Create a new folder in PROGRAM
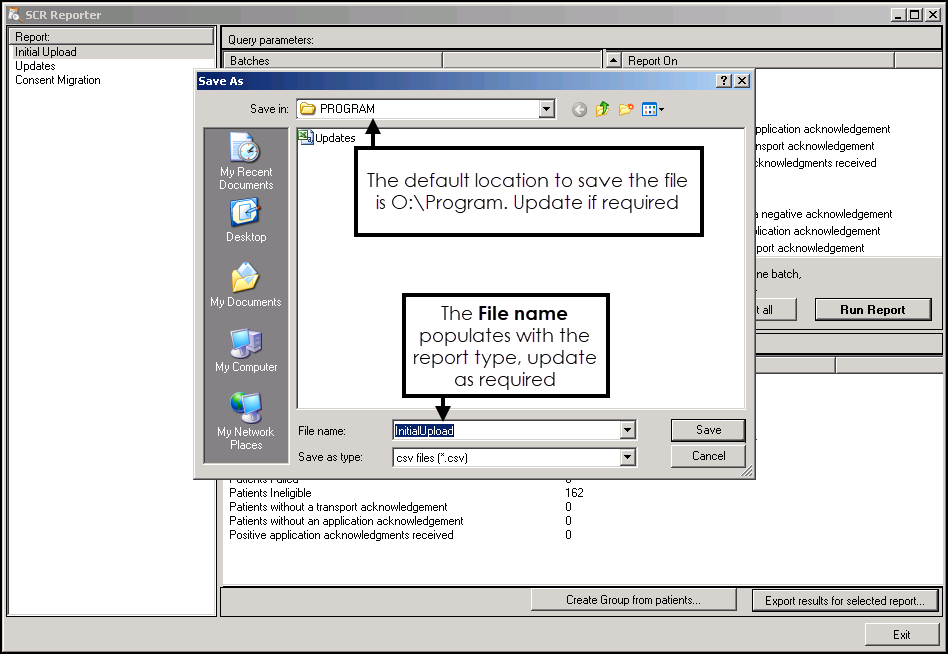This screenshot has width=948, height=654. point(627,110)
